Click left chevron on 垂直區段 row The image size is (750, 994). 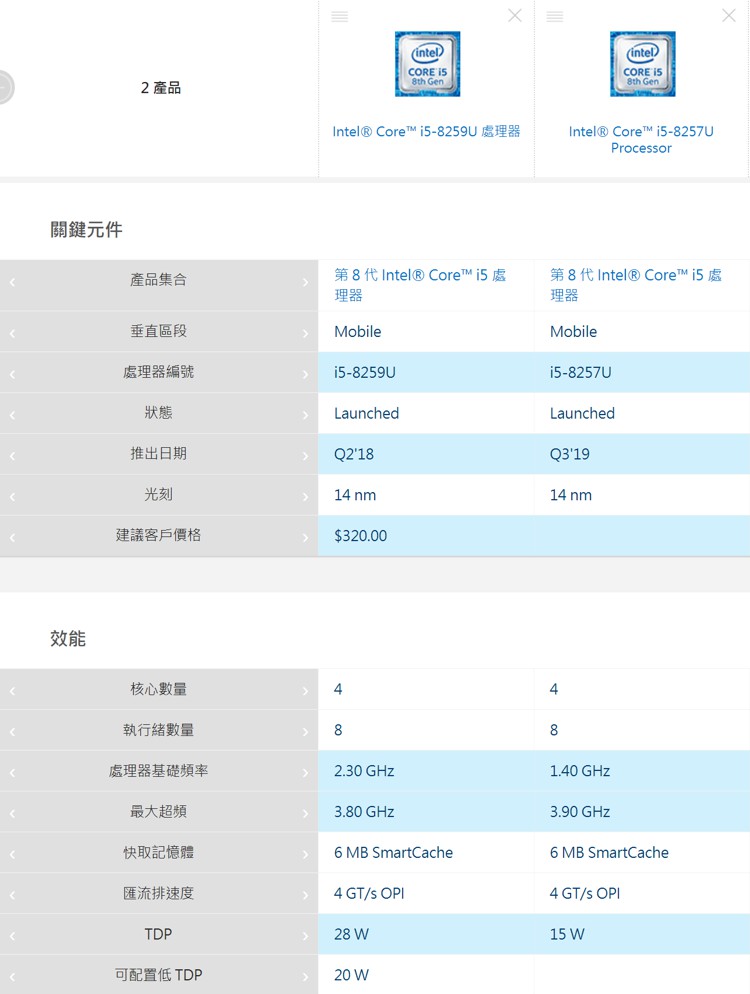(12, 333)
